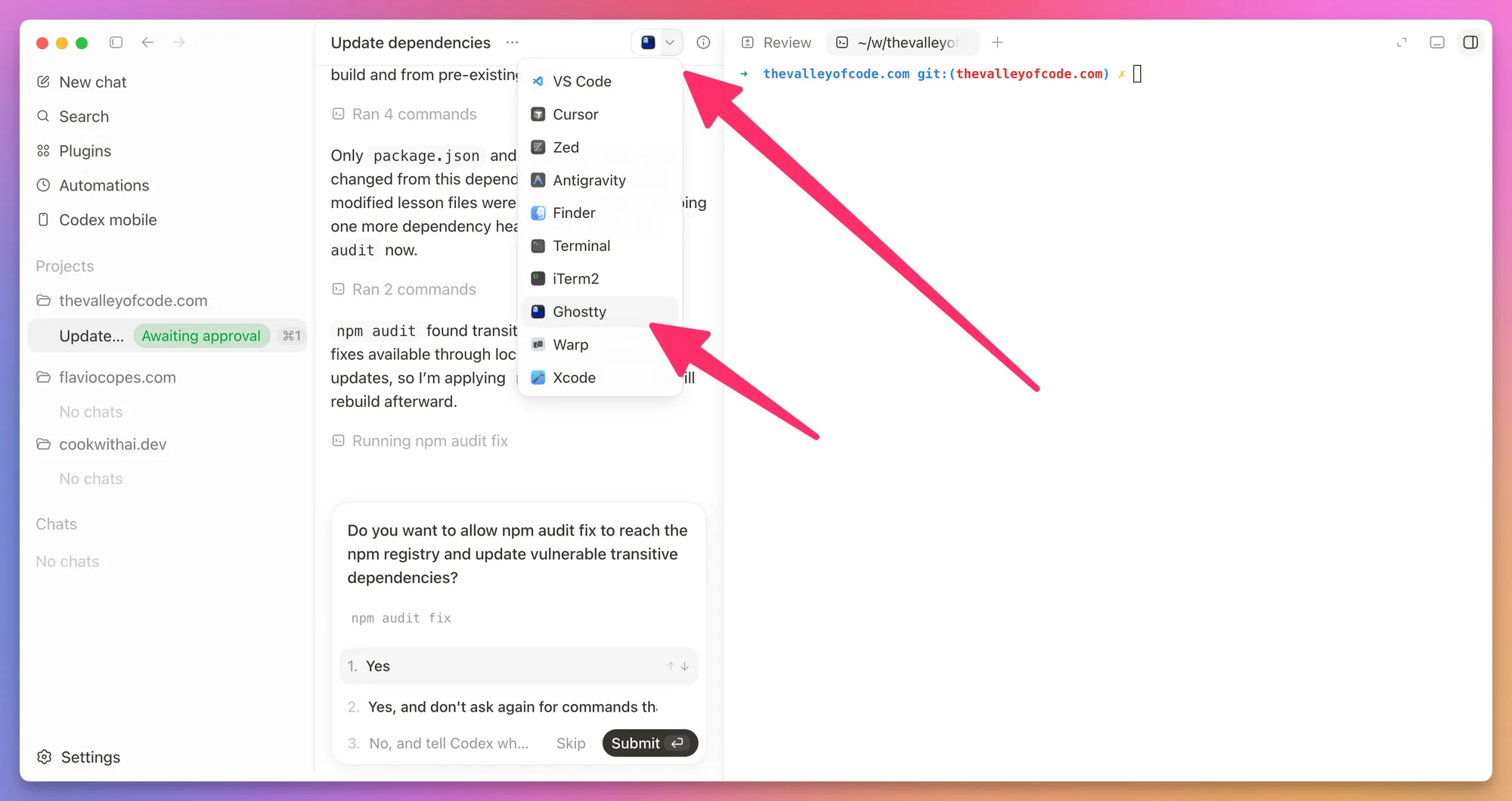1512x801 pixels.
Task: Choose Xcode from the menu
Action: [600, 377]
